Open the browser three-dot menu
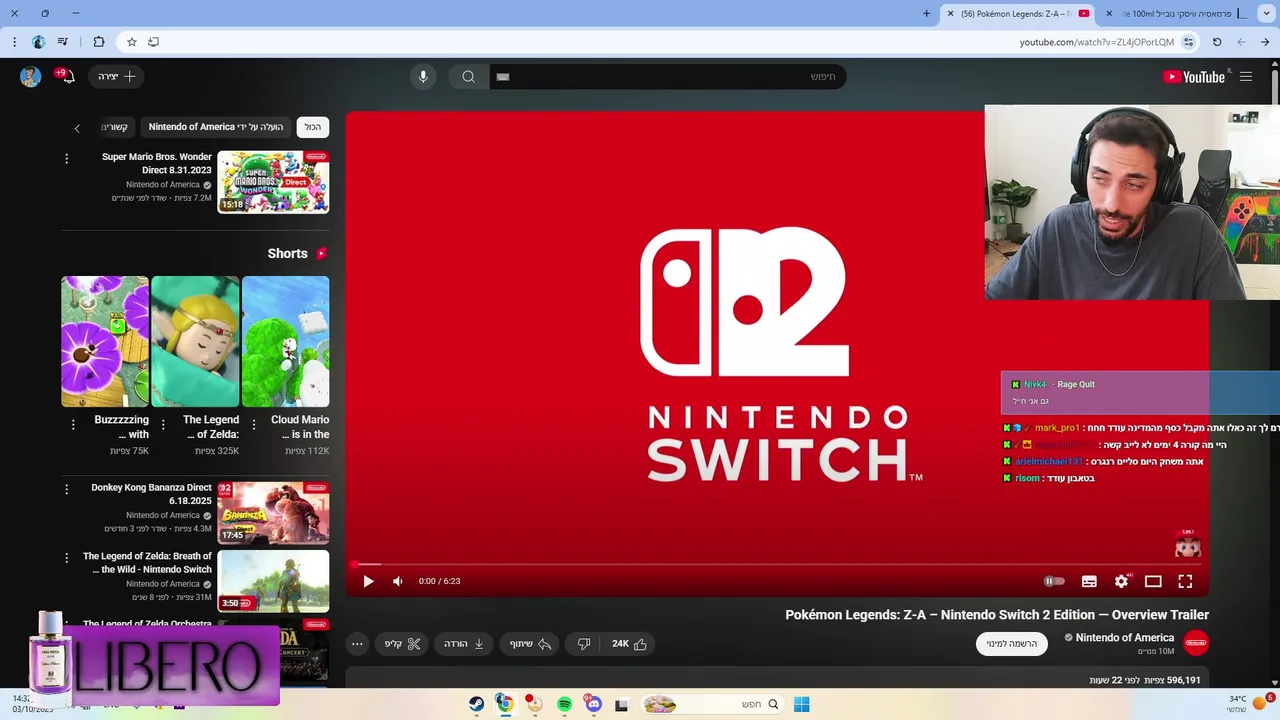 (14, 42)
